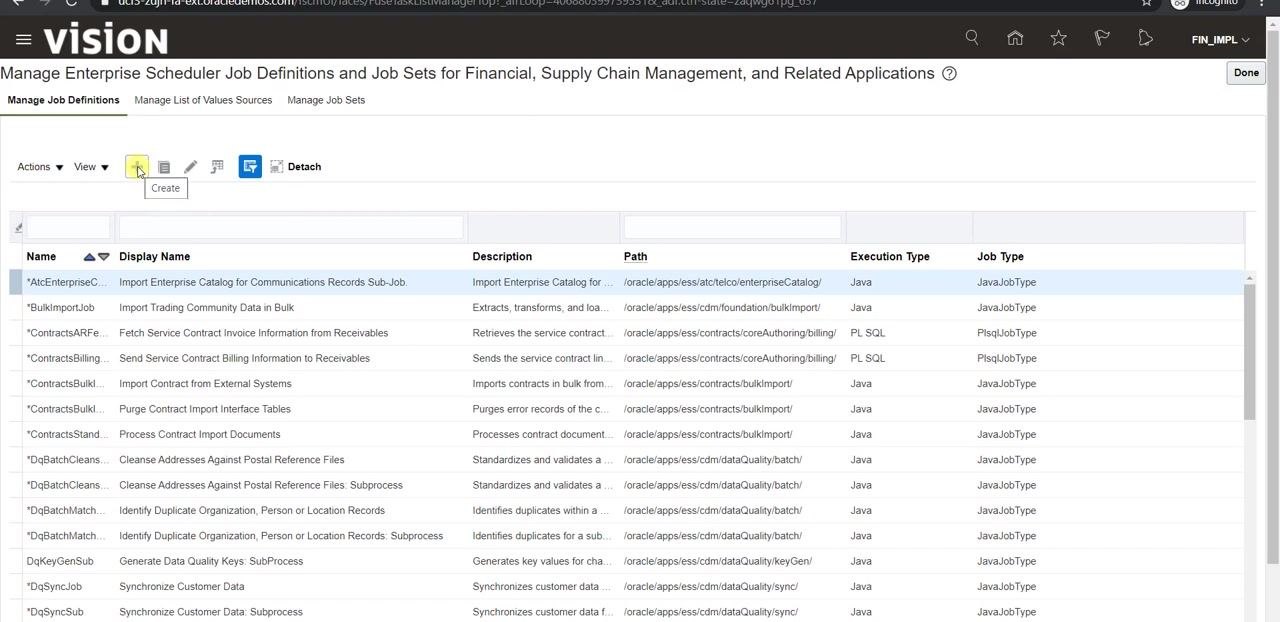Screen dimensions: 1280x622
Task: Select Purge Contract Import Interface Tables row
Action: pyautogui.click(x=628, y=409)
